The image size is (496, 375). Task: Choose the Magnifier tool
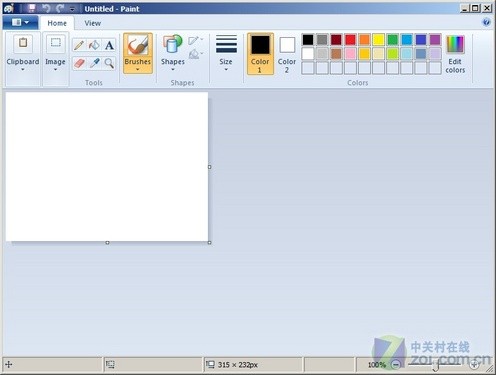109,63
